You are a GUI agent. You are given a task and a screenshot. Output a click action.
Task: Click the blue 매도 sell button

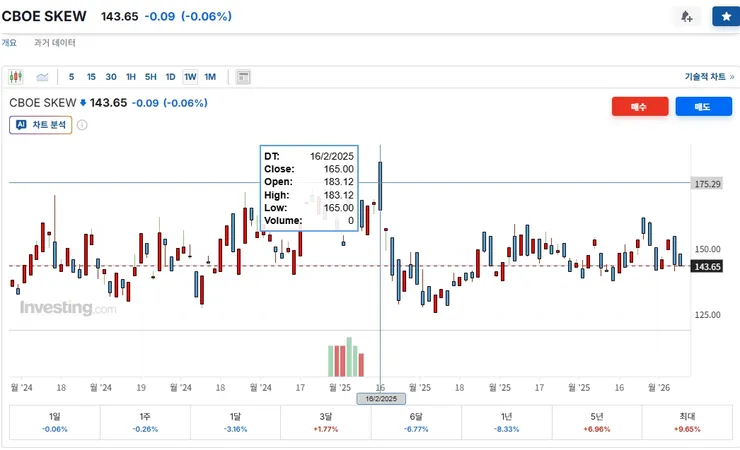tap(704, 107)
